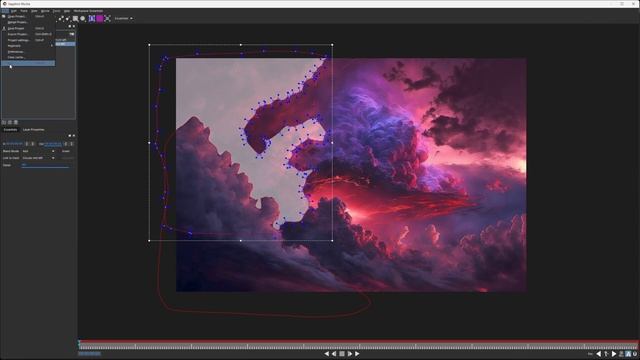
Task: Select the round tool icon beside zoom
Action: coord(83,18)
